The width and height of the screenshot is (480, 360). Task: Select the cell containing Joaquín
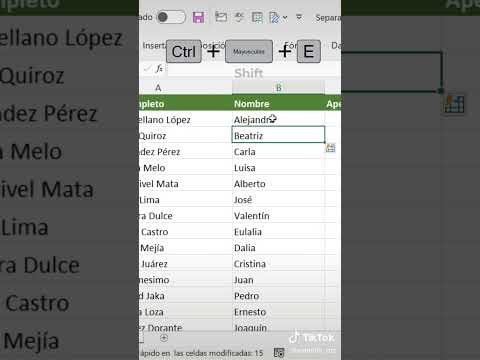coord(278,326)
